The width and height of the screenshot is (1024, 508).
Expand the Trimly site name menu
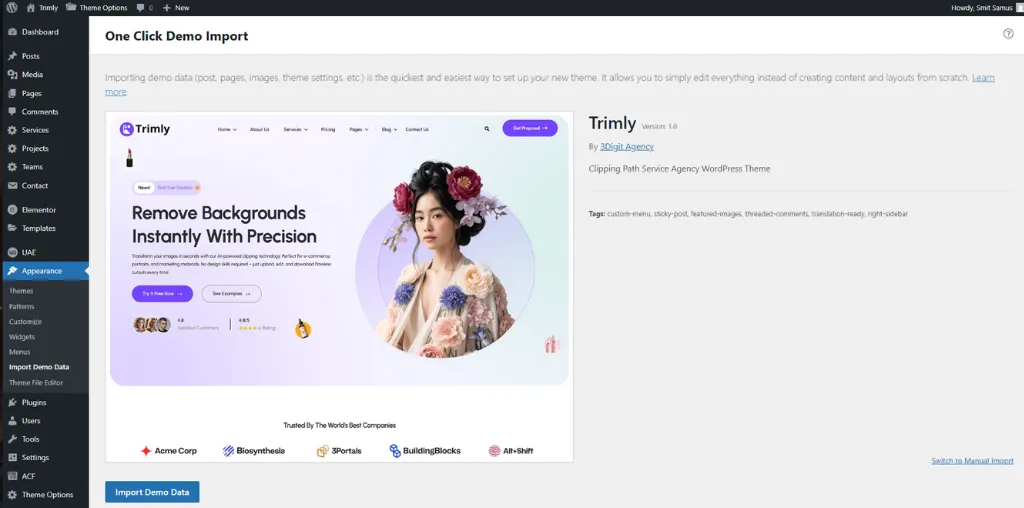point(43,7)
